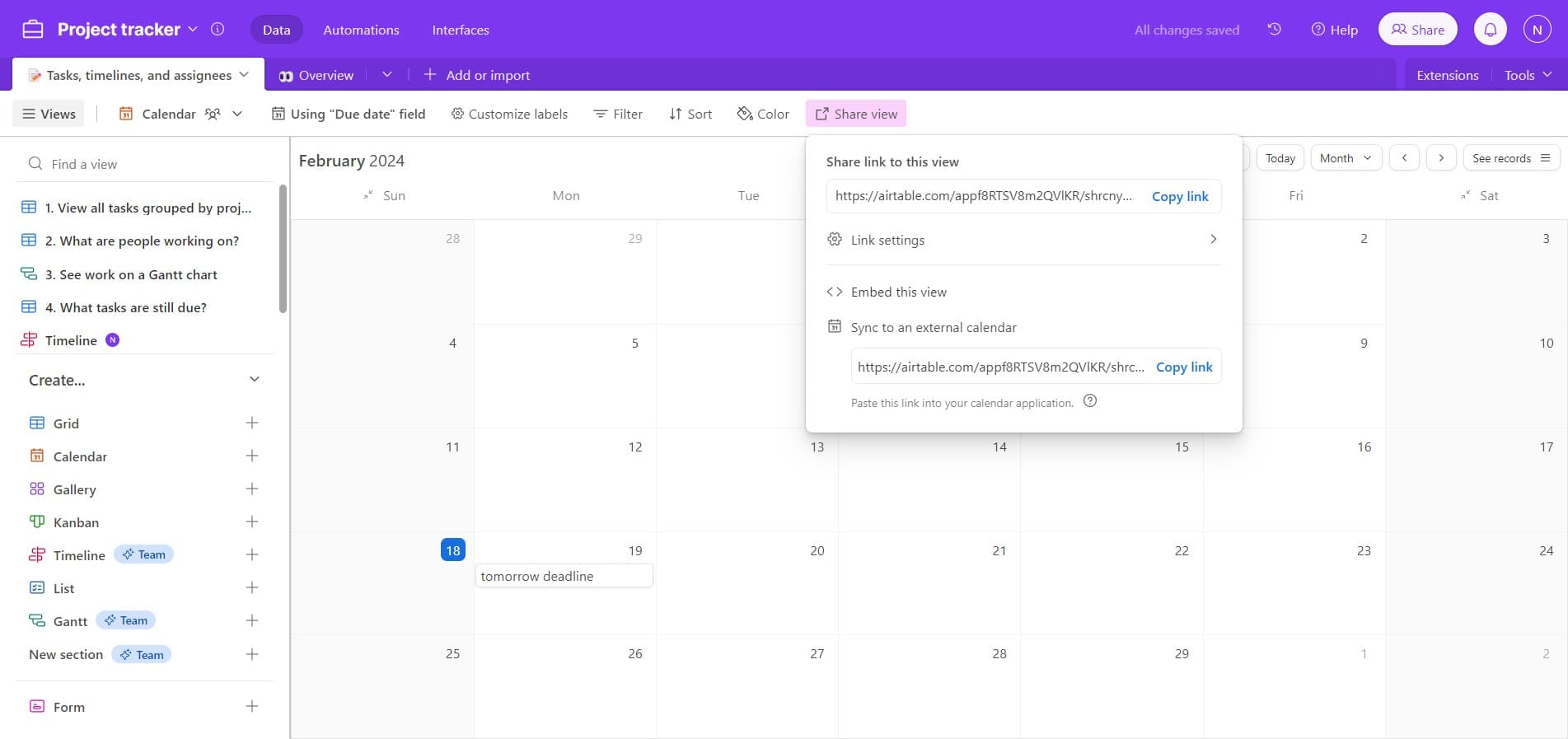Switch to the Interfaces tab

tap(461, 30)
